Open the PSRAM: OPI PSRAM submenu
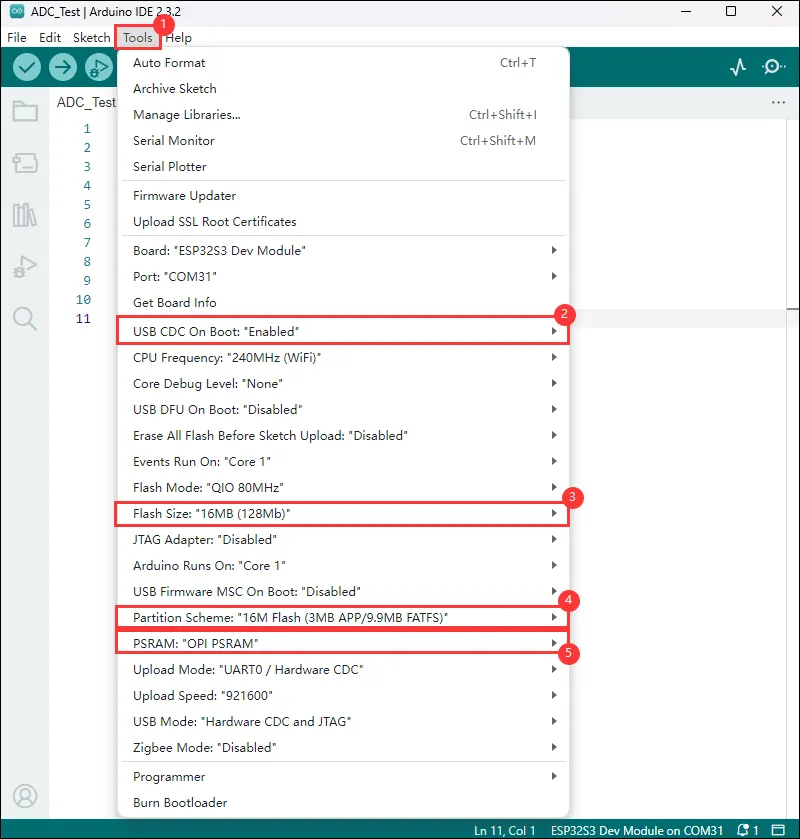This screenshot has height=839, width=800. point(300,643)
